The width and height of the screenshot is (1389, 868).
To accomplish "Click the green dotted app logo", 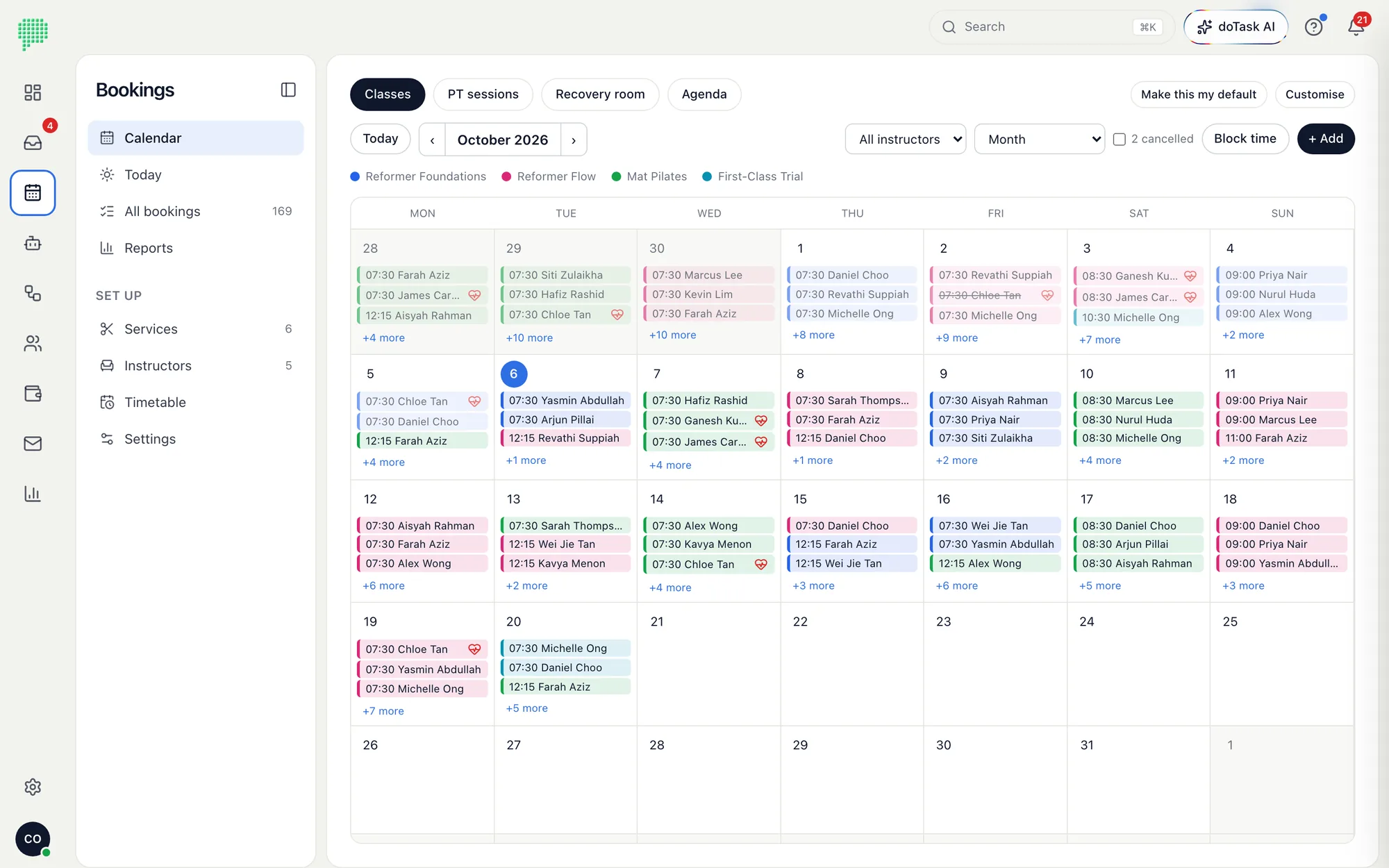I will coord(33,33).
